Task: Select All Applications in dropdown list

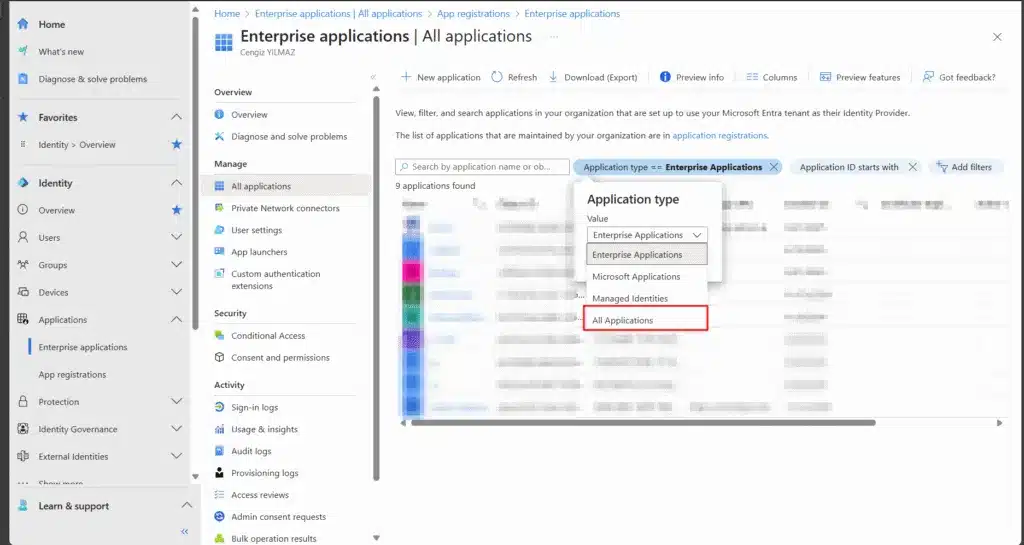Action: pyautogui.click(x=623, y=320)
